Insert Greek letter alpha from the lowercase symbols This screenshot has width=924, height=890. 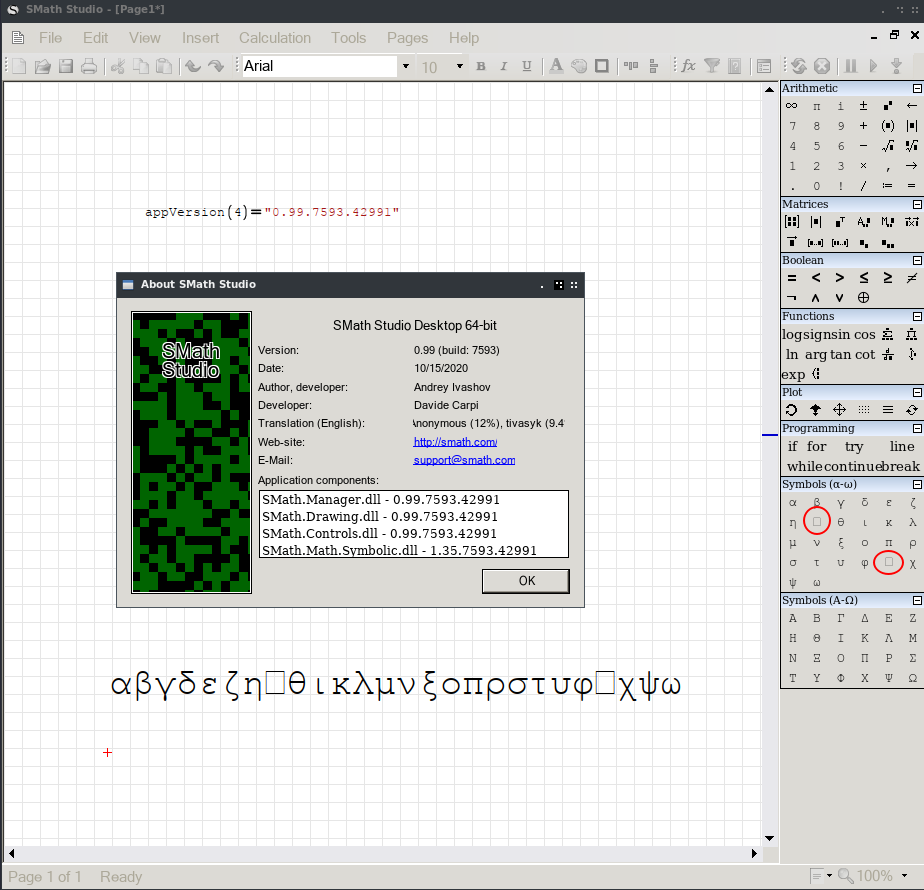tap(793, 503)
